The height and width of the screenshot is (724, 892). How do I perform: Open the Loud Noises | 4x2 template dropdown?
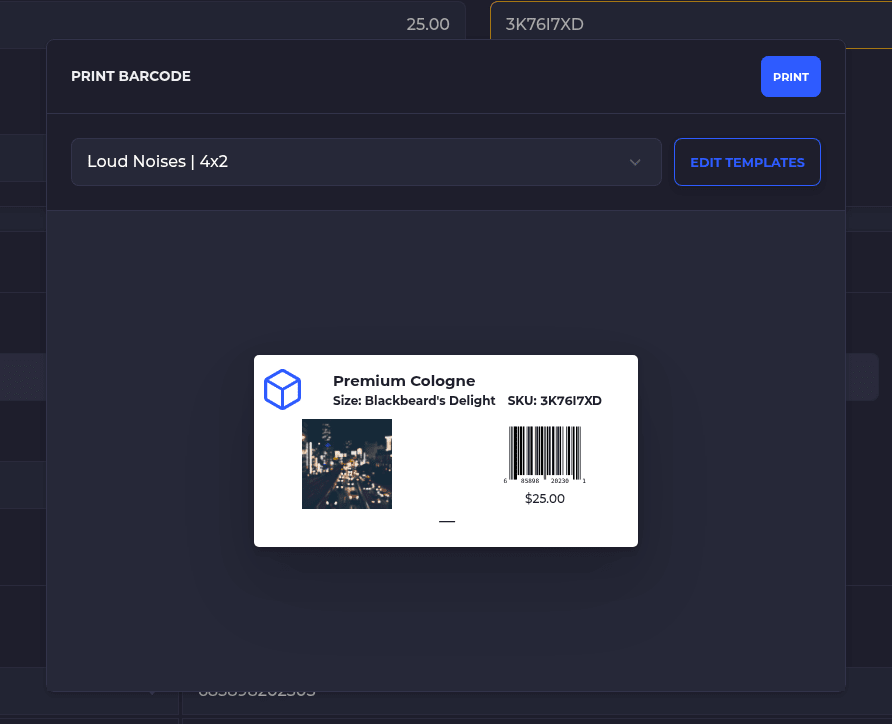(366, 162)
